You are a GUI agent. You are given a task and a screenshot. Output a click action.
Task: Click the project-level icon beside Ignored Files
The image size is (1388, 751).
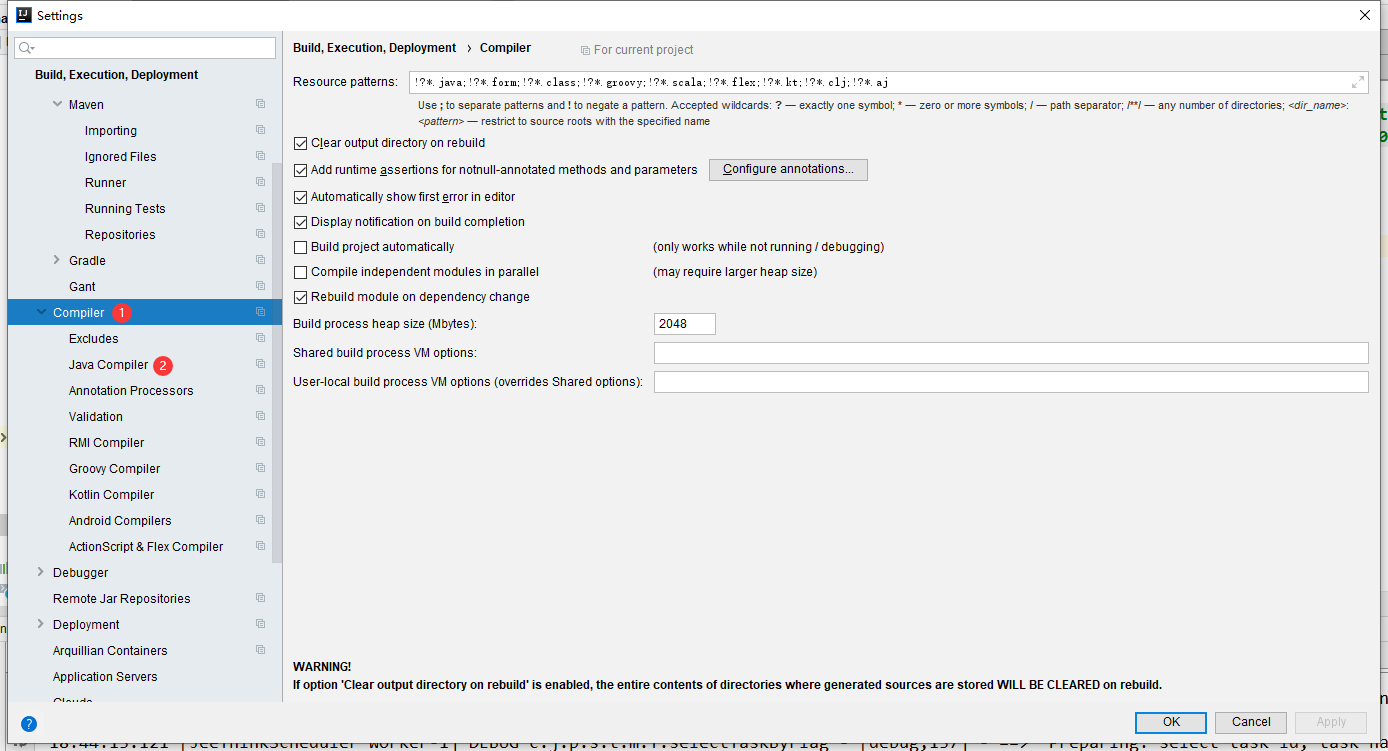pyautogui.click(x=260, y=156)
